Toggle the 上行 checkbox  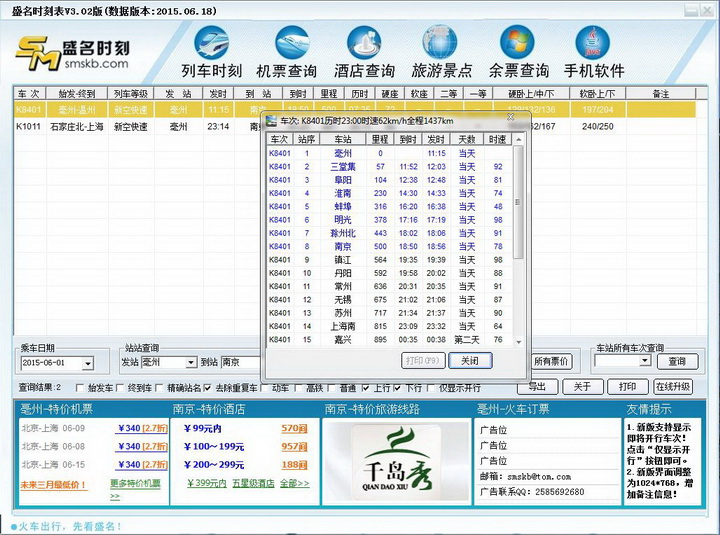tap(366, 388)
